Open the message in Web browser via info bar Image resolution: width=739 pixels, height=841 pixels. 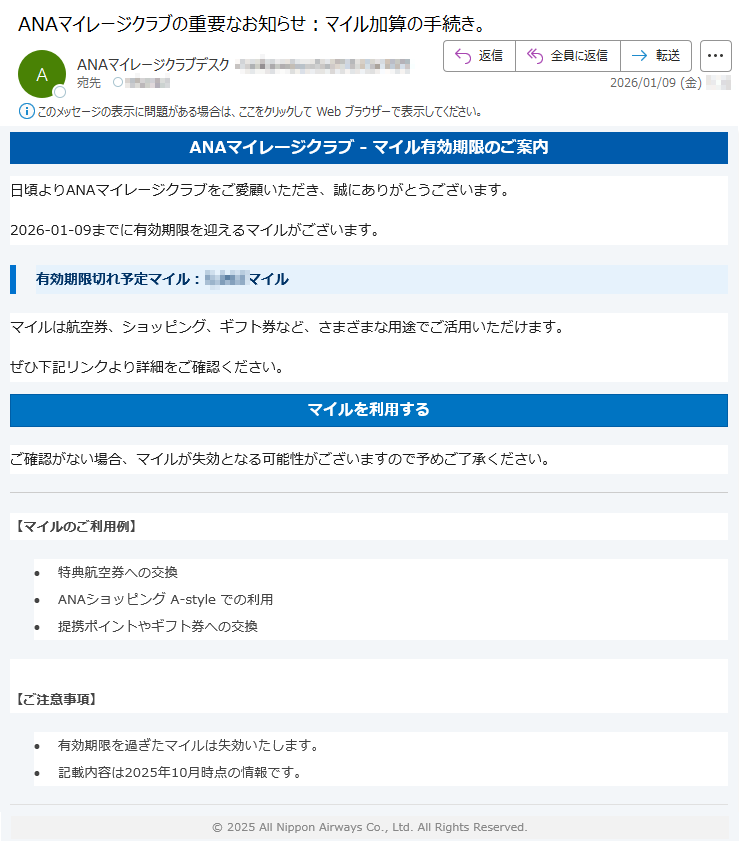click(x=260, y=111)
